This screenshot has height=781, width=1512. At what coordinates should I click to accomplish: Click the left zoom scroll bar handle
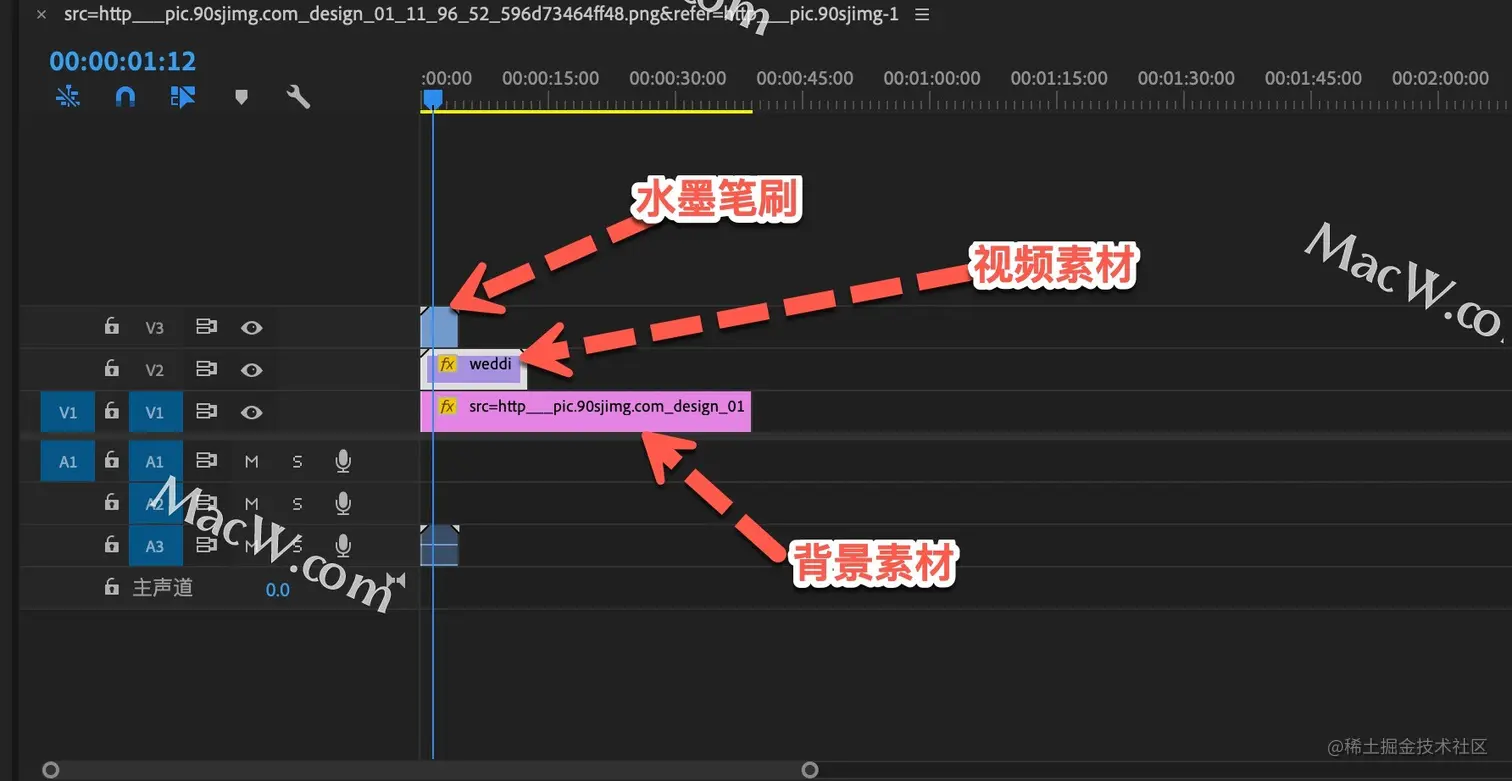[51, 770]
